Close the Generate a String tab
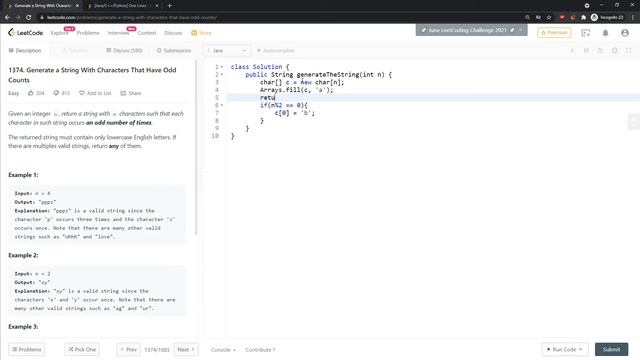 77,6
